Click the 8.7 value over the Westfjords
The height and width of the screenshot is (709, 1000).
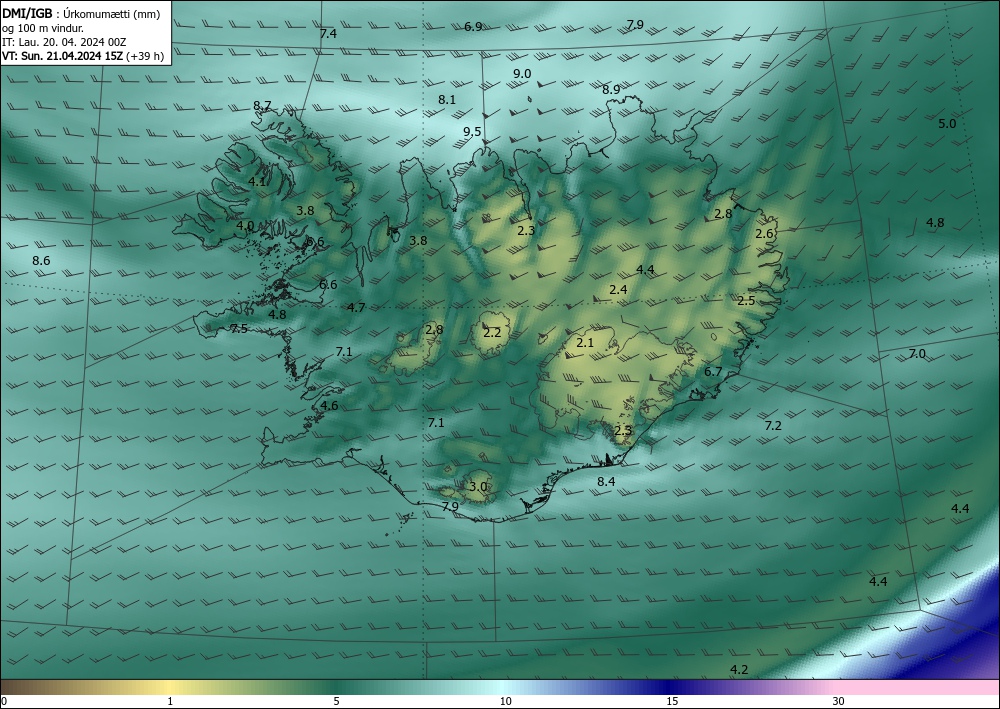pos(262,105)
